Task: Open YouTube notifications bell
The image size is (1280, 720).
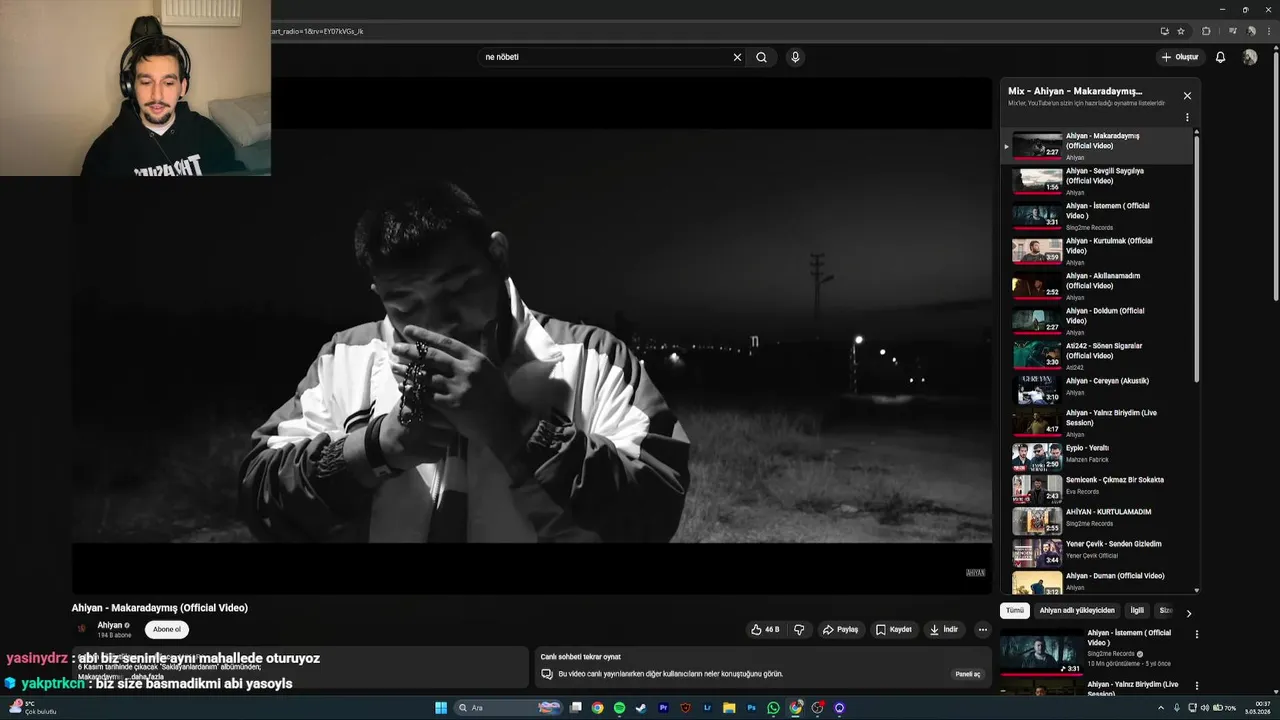Action: pyautogui.click(x=1220, y=57)
